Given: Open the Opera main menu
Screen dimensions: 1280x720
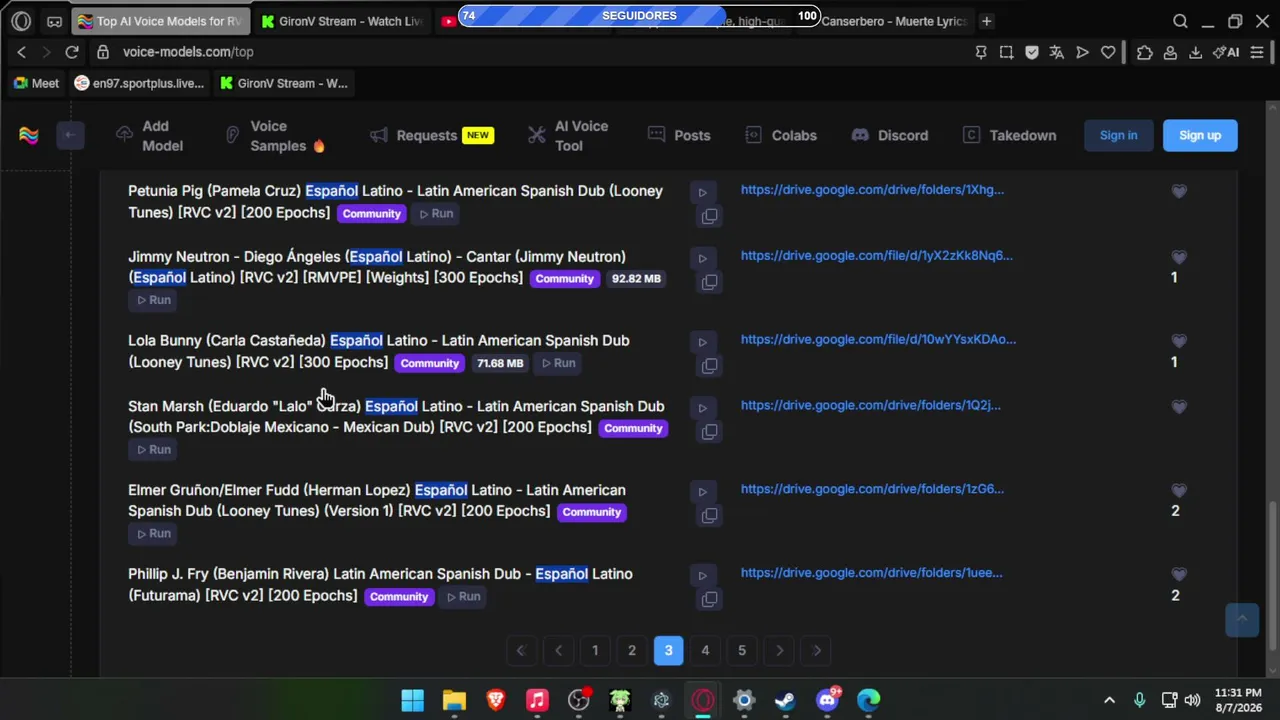Looking at the screenshot, I should point(21,21).
